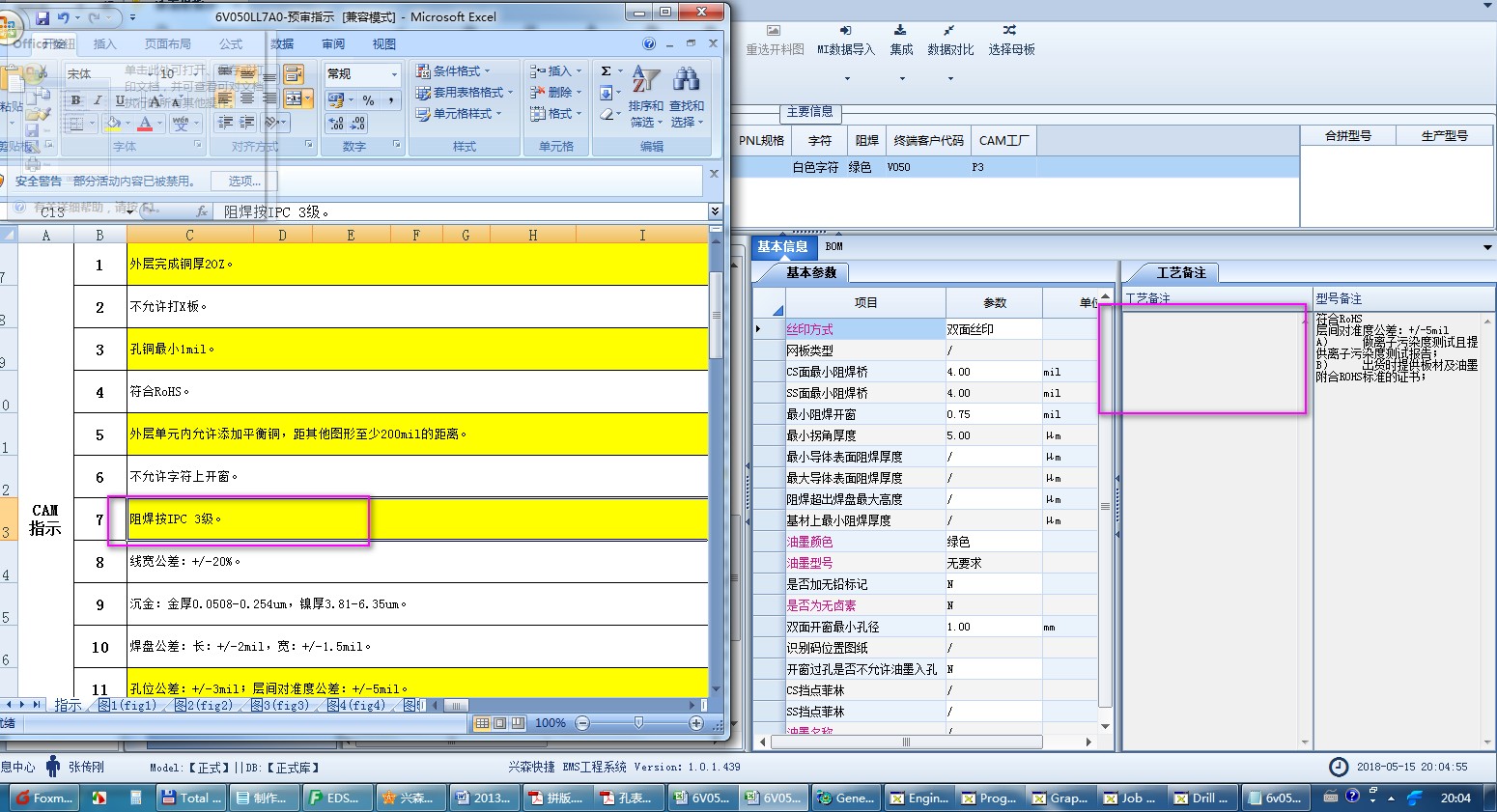Decrease indent in alignment group
This screenshot has height=812, width=1497.
click(225, 123)
